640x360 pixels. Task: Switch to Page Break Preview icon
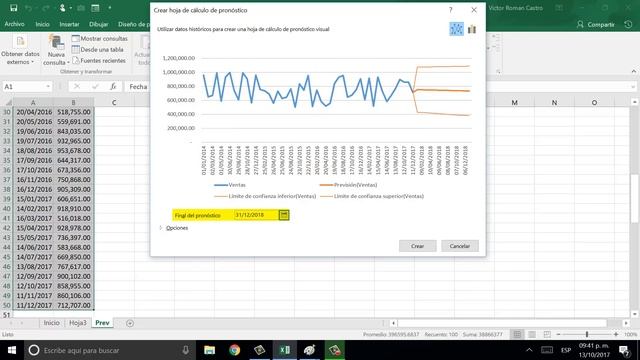pyautogui.click(x=547, y=334)
